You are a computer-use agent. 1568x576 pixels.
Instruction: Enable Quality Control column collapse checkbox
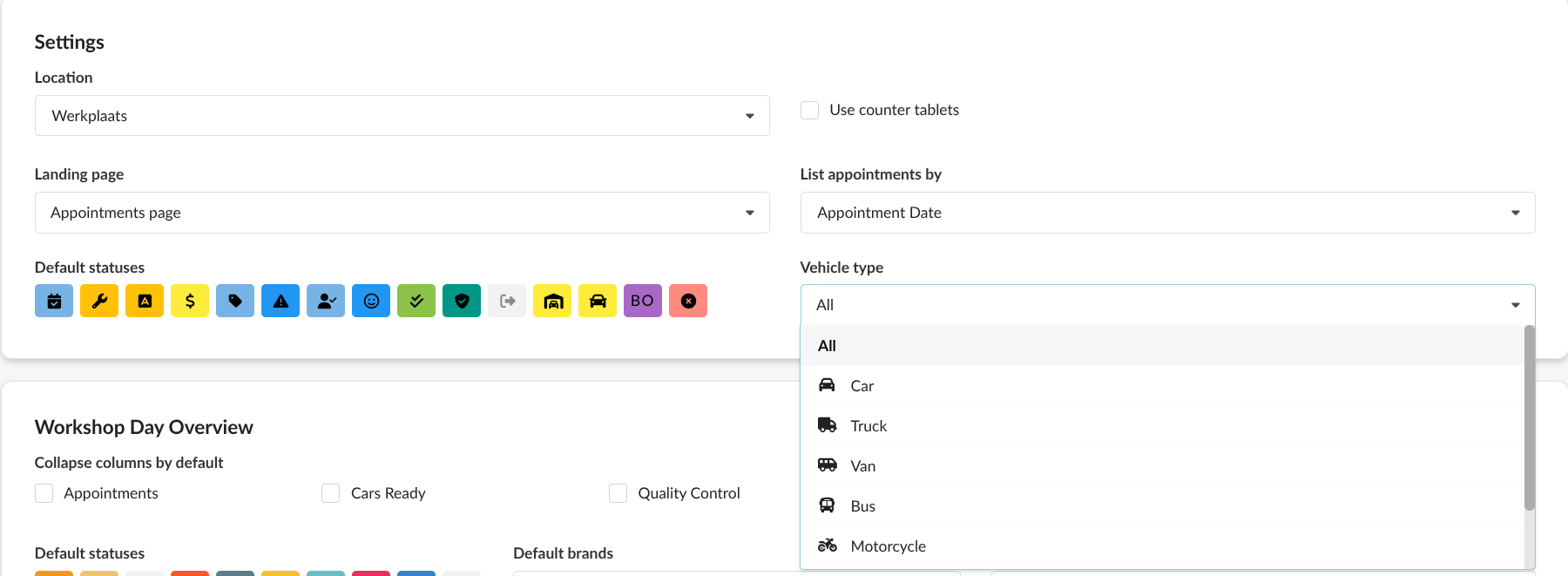618,493
